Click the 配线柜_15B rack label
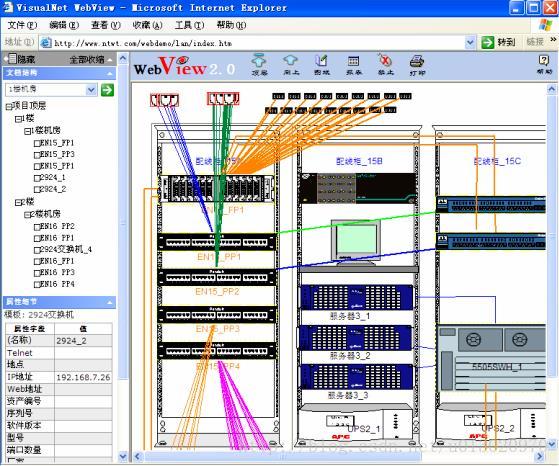The width and height of the screenshot is (559, 466). [359, 162]
